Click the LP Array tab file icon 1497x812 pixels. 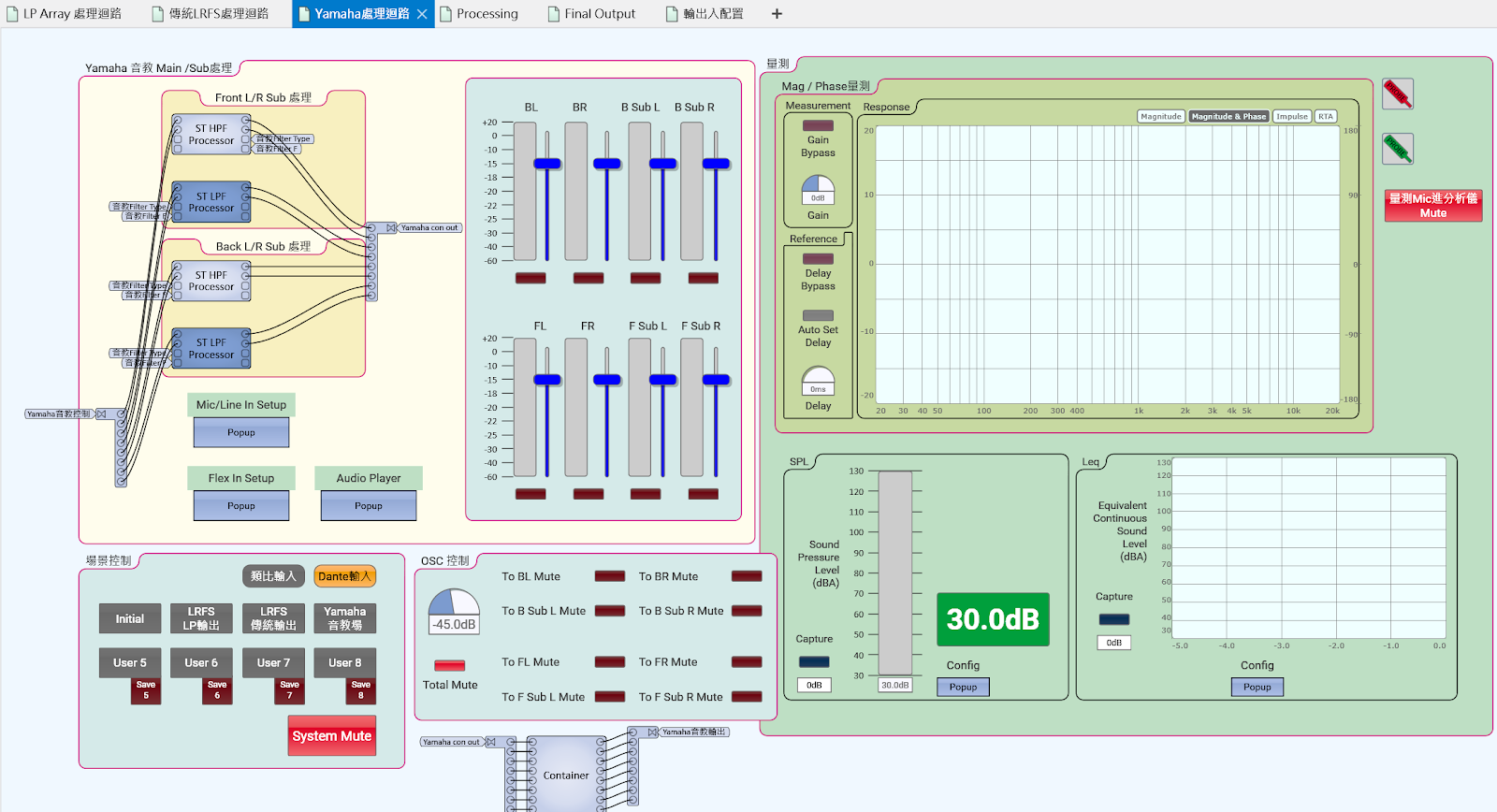tap(13, 14)
